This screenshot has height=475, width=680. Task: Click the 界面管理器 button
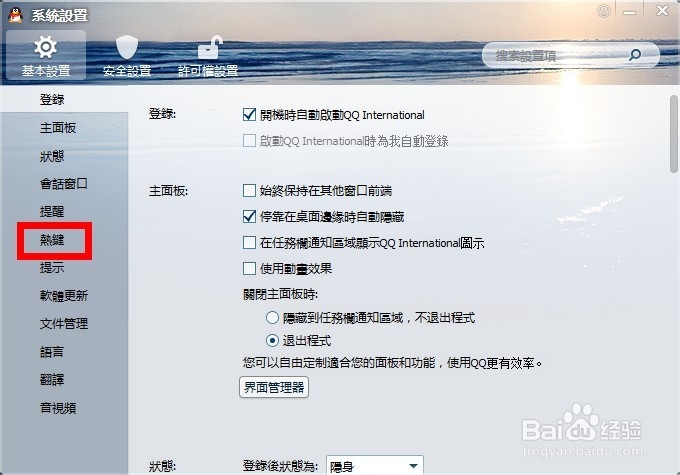tap(274, 387)
